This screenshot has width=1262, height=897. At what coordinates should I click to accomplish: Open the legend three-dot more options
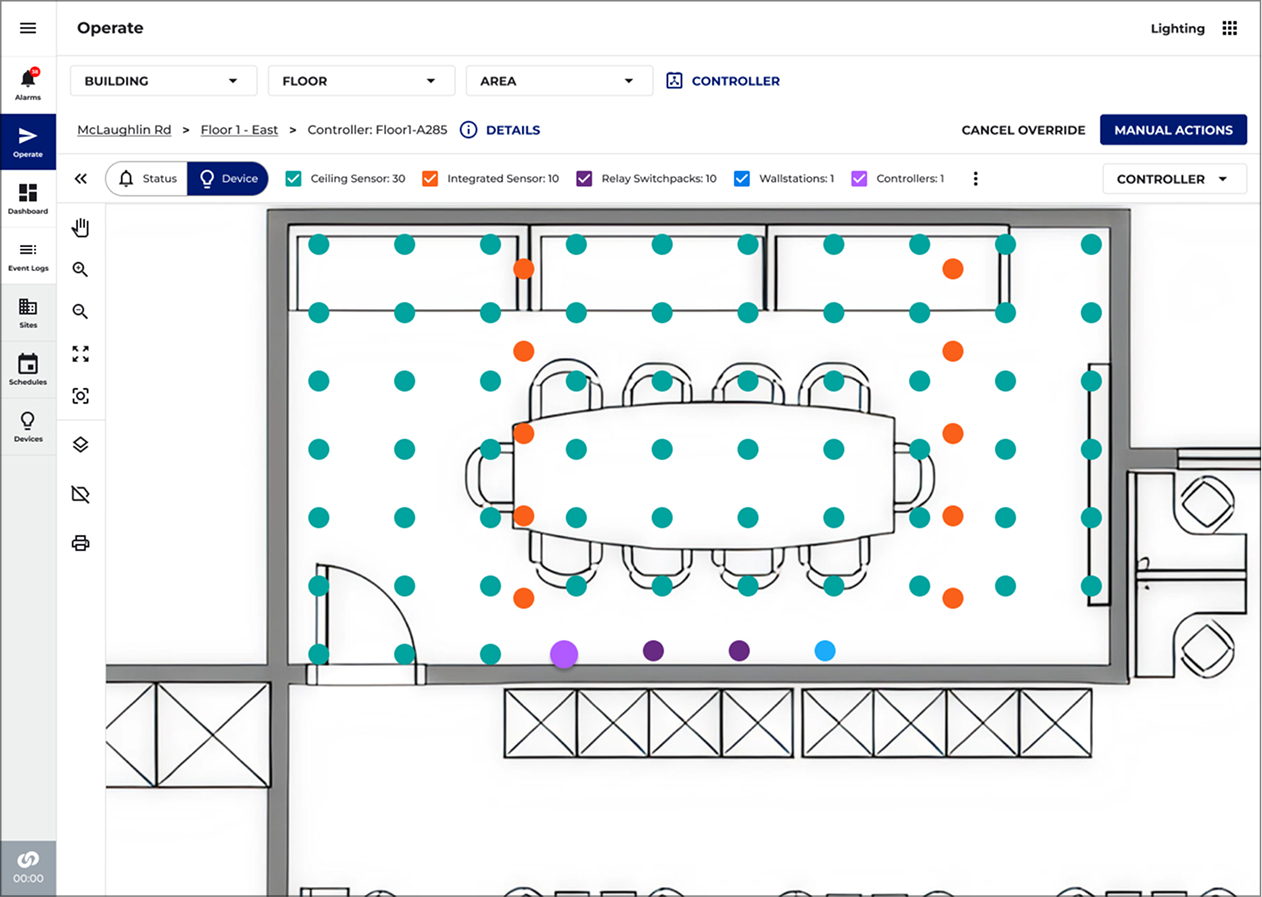click(x=976, y=179)
